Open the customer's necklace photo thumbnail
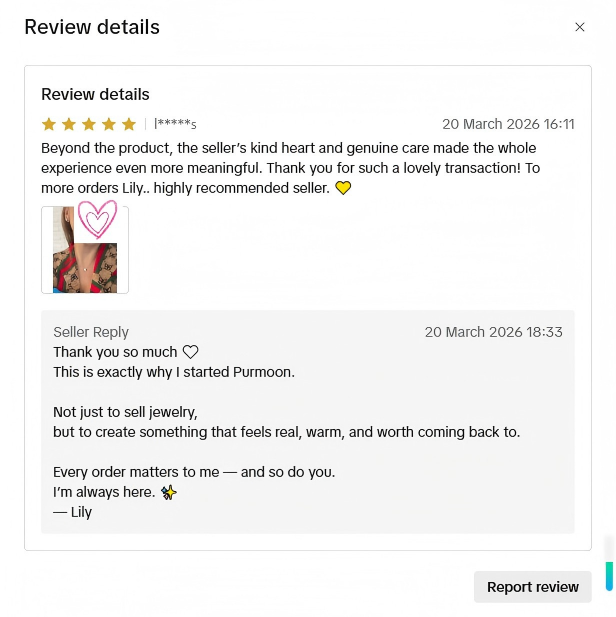This screenshot has height=617, width=616. coord(85,249)
